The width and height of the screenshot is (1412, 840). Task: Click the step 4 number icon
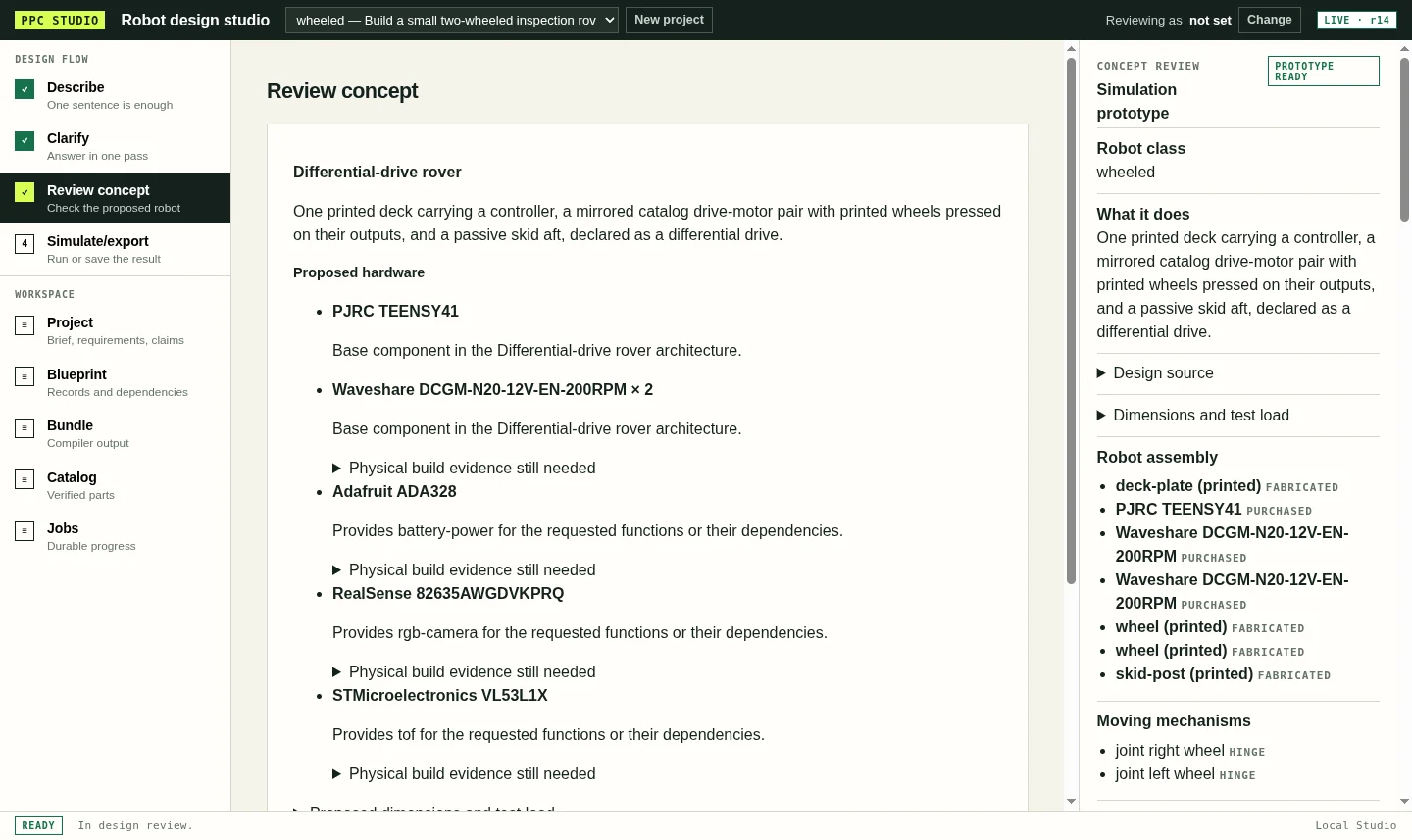point(25,243)
